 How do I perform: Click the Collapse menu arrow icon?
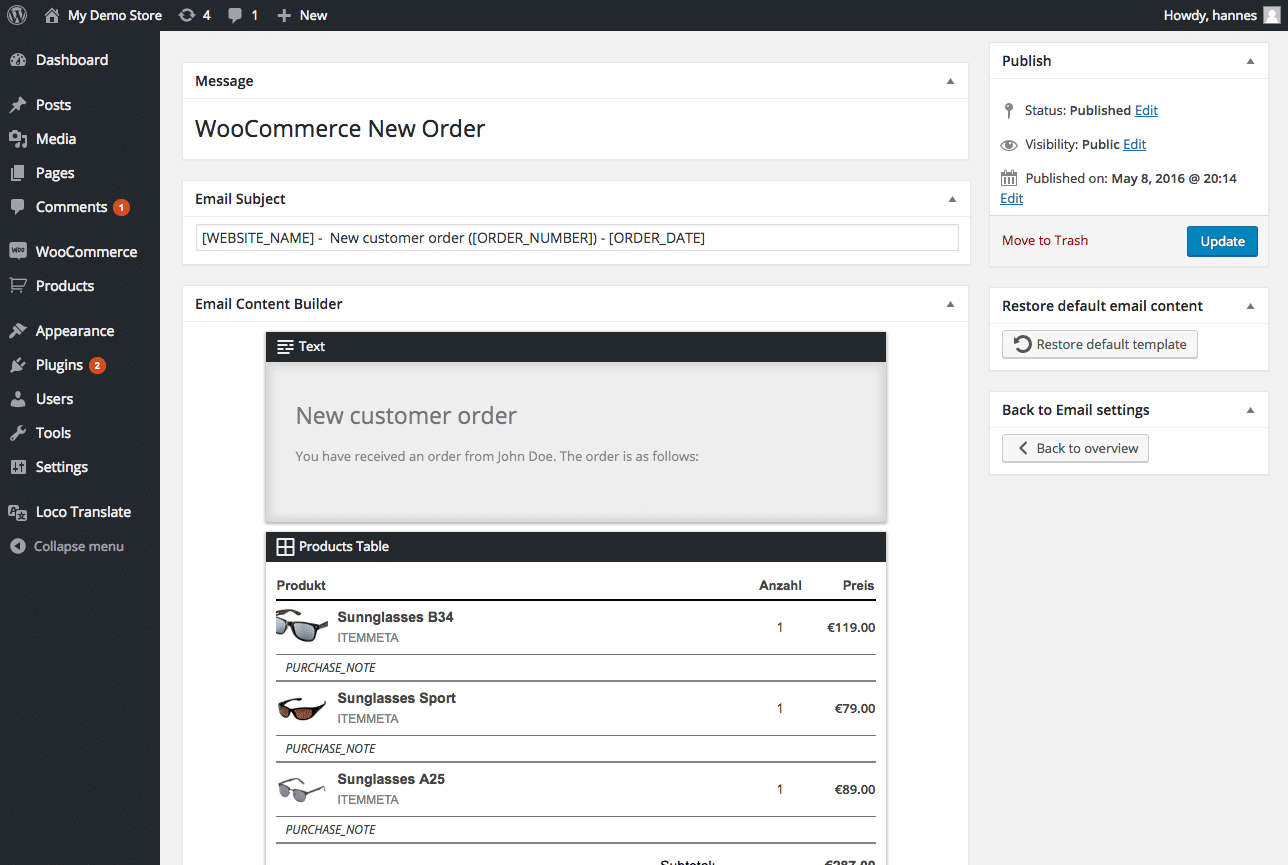[x=17, y=546]
